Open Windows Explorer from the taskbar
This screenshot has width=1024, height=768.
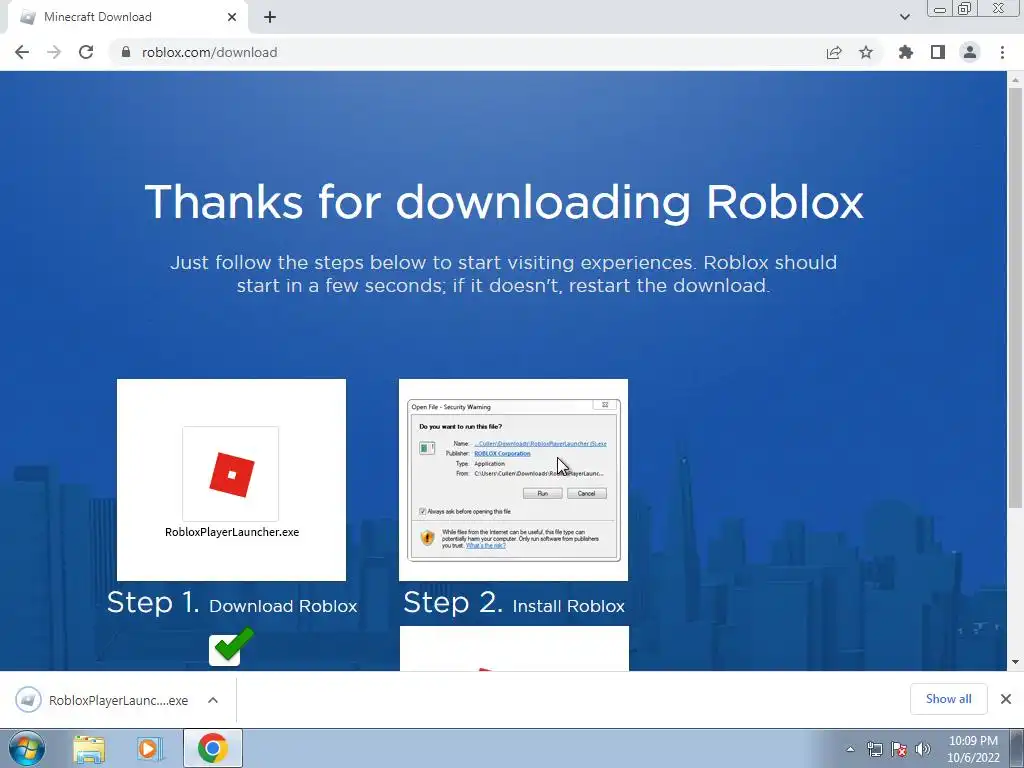(89, 749)
